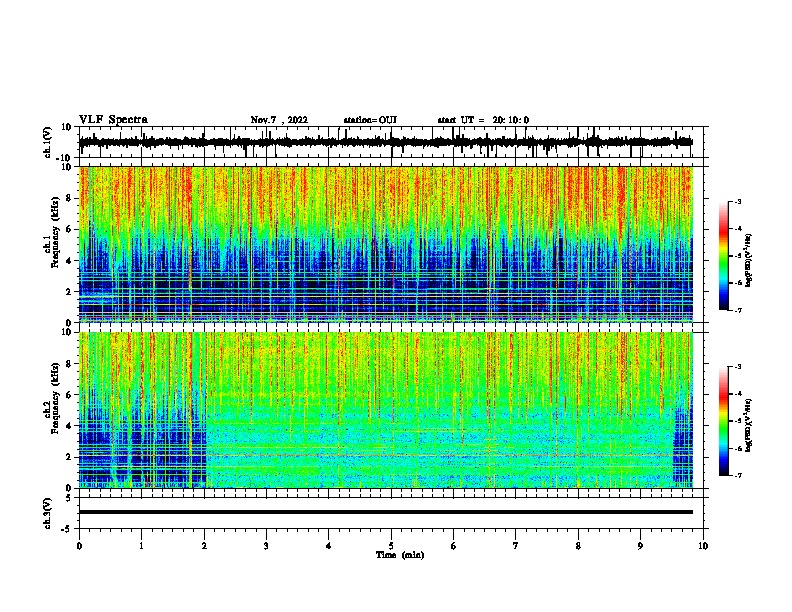This screenshot has width=792, height=612.
Task: Select the "start UT = 20:10:0" text
Action: coord(483,120)
